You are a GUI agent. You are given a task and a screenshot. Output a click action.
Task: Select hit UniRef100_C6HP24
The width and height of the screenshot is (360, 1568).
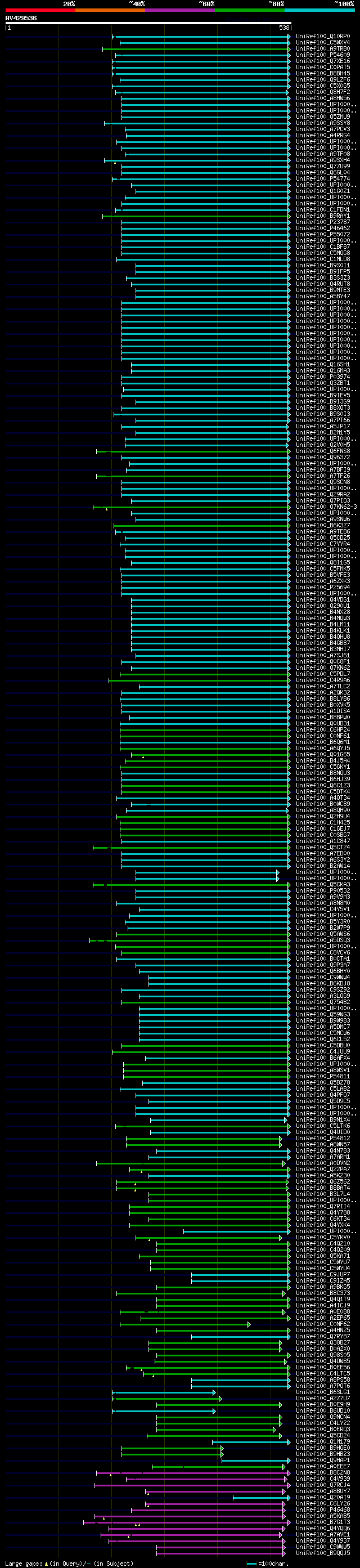pos(323,730)
